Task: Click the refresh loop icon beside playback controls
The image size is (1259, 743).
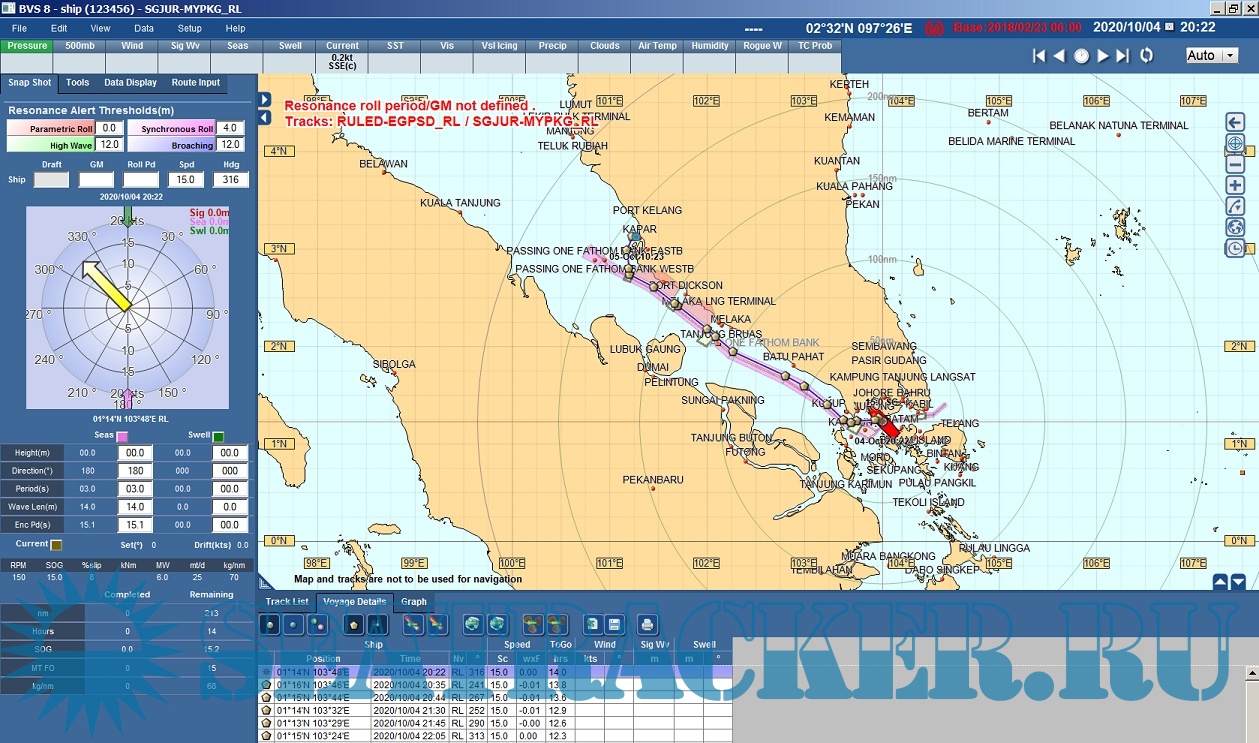Action: coord(1146,56)
